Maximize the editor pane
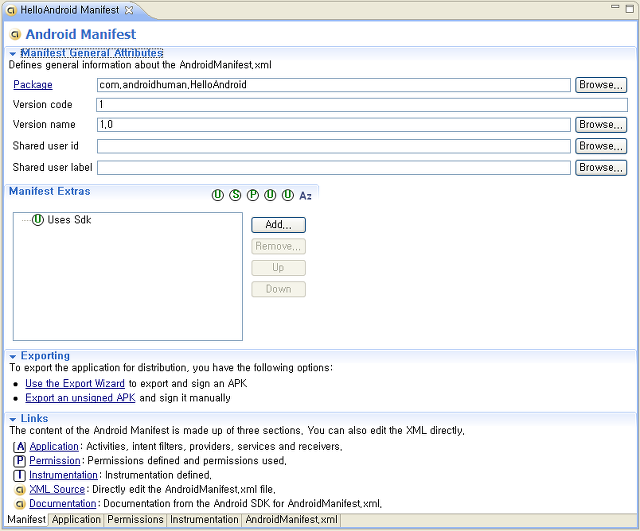The height and width of the screenshot is (531, 640). [x=630, y=8]
